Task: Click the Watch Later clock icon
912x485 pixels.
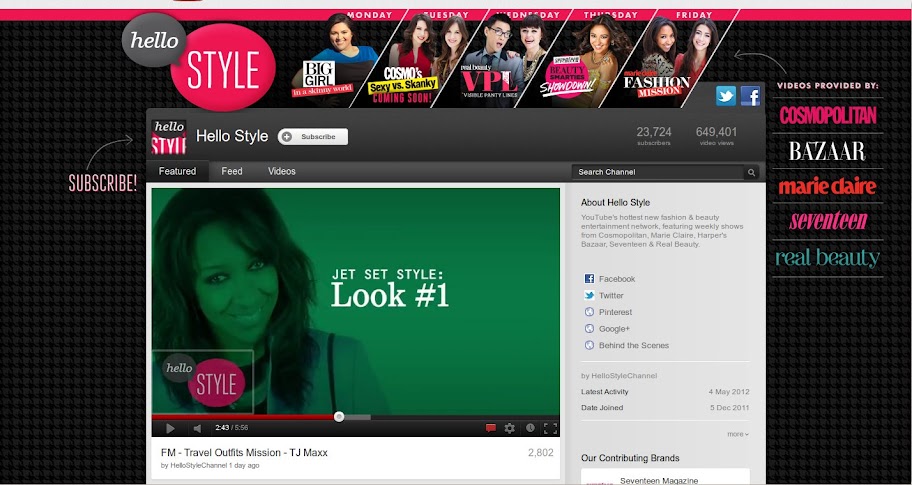Action: [530, 428]
